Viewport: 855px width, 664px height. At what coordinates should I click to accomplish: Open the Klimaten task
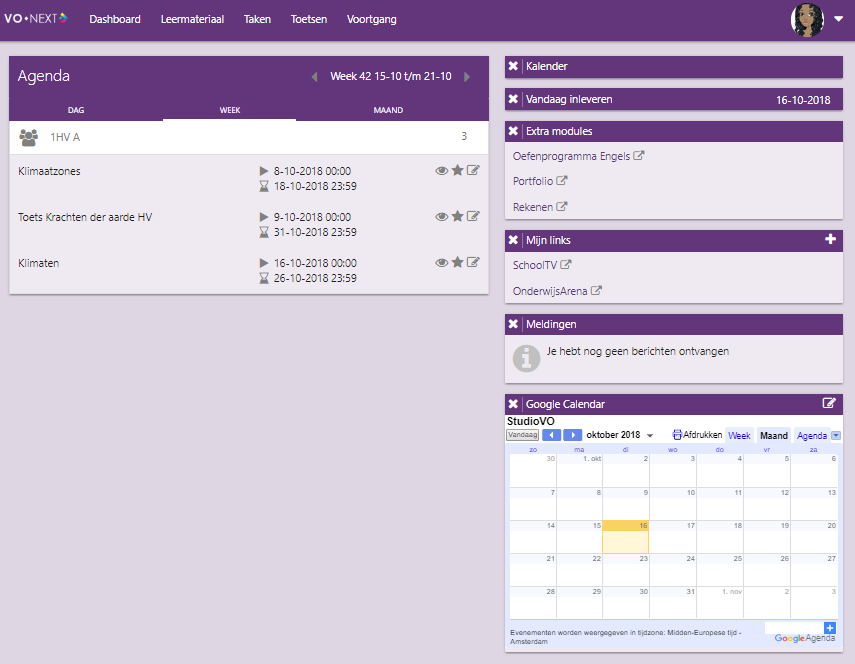pos(38,263)
